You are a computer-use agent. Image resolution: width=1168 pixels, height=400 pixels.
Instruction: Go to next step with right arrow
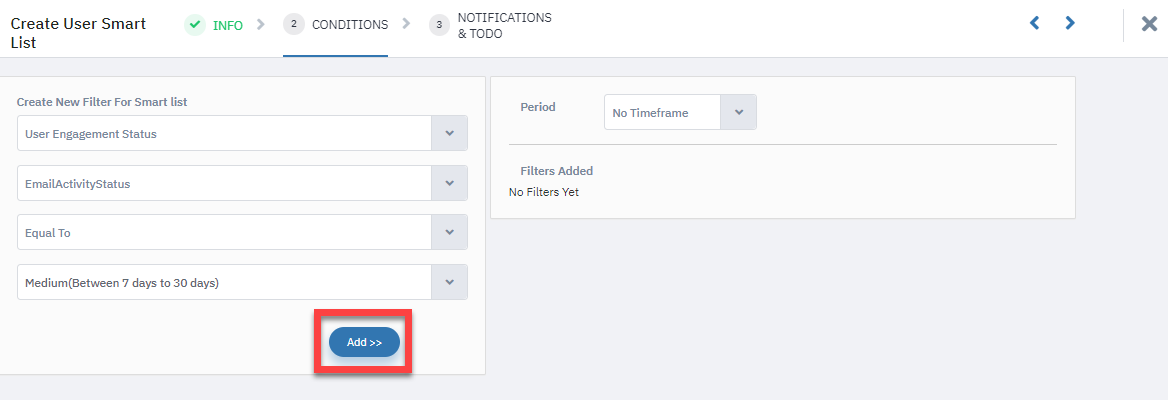click(x=1070, y=23)
